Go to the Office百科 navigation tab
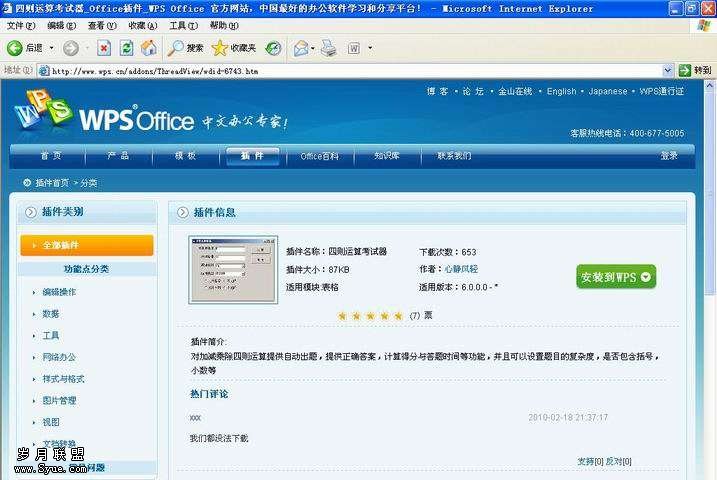The height and width of the screenshot is (480, 717). pos(320,156)
